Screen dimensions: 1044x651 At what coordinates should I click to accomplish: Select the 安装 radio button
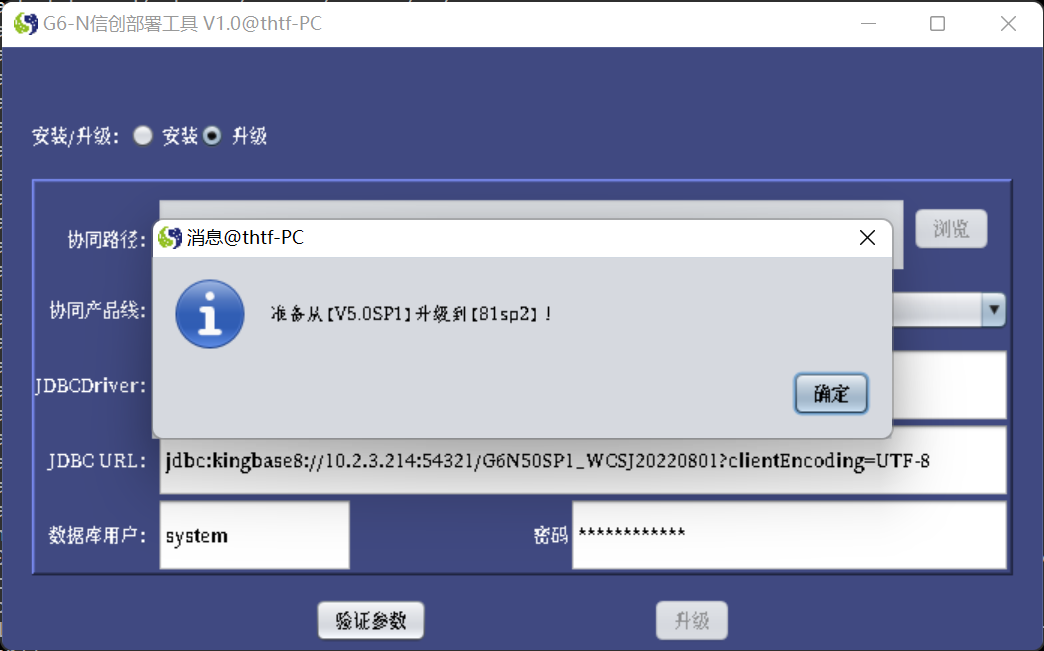coord(142,136)
